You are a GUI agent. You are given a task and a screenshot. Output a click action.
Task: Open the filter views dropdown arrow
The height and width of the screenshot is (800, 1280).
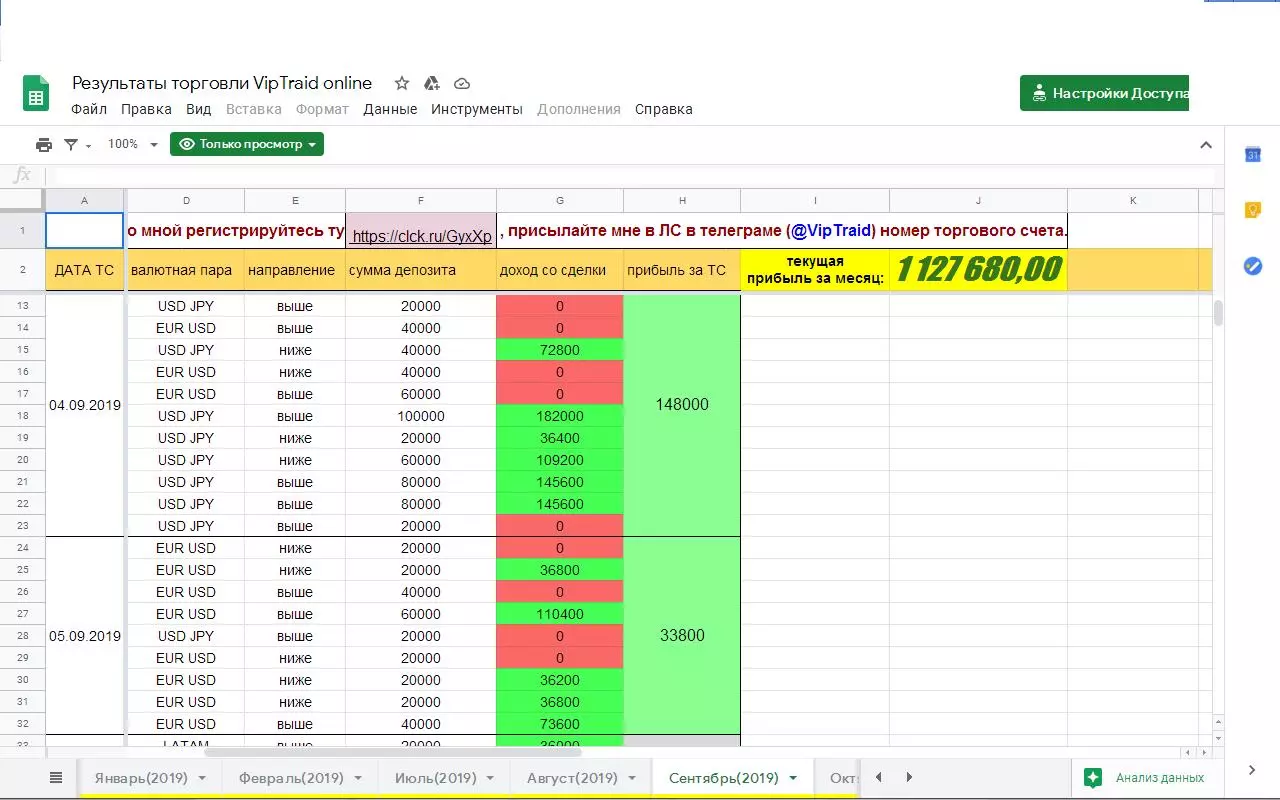88,145
